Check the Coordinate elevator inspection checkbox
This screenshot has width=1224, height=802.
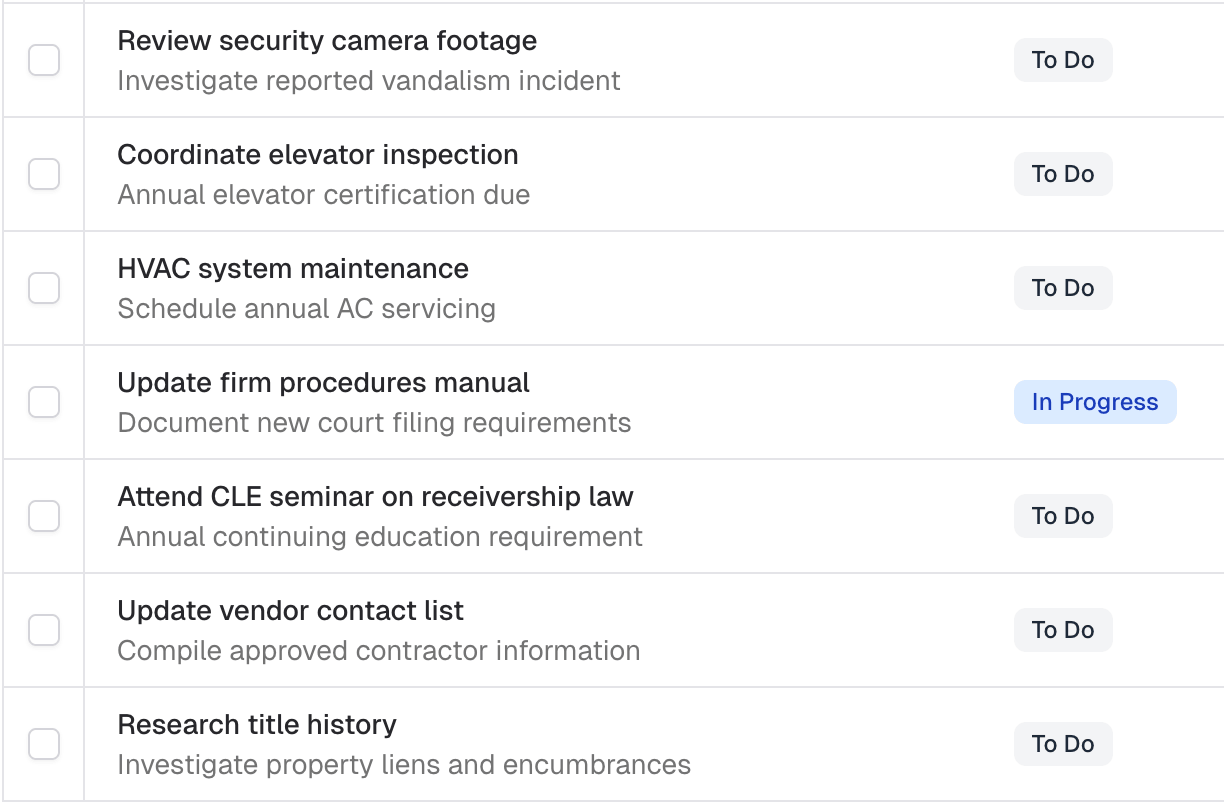point(44,174)
